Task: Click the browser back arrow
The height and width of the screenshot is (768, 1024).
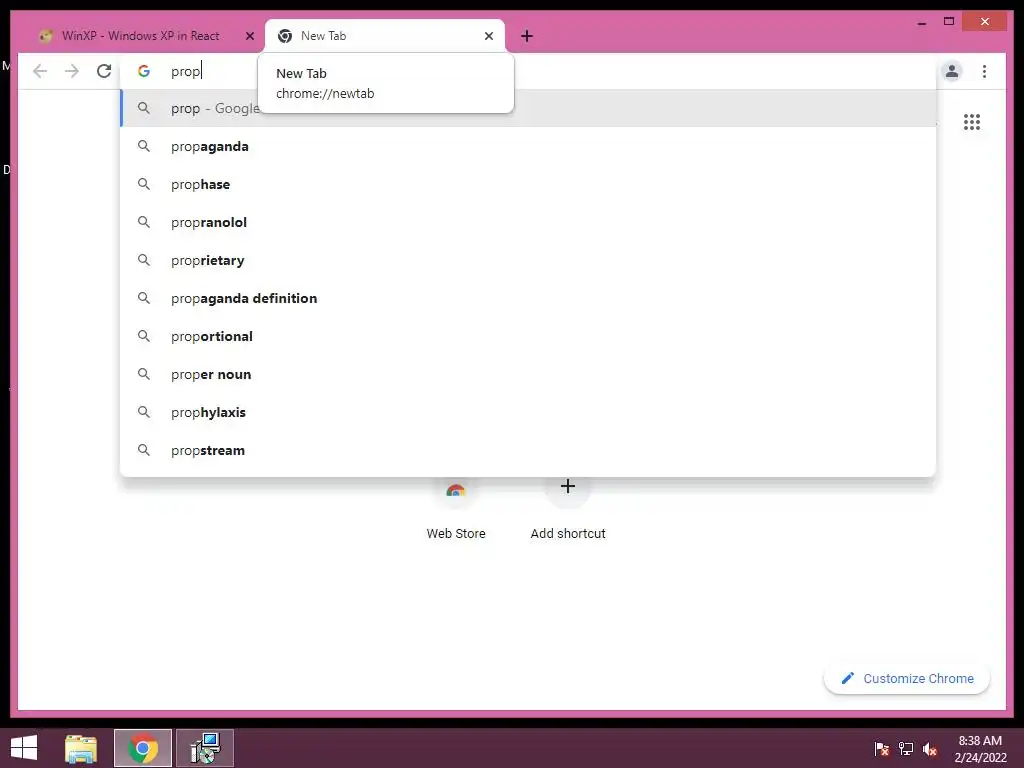Action: click(40, 71)
